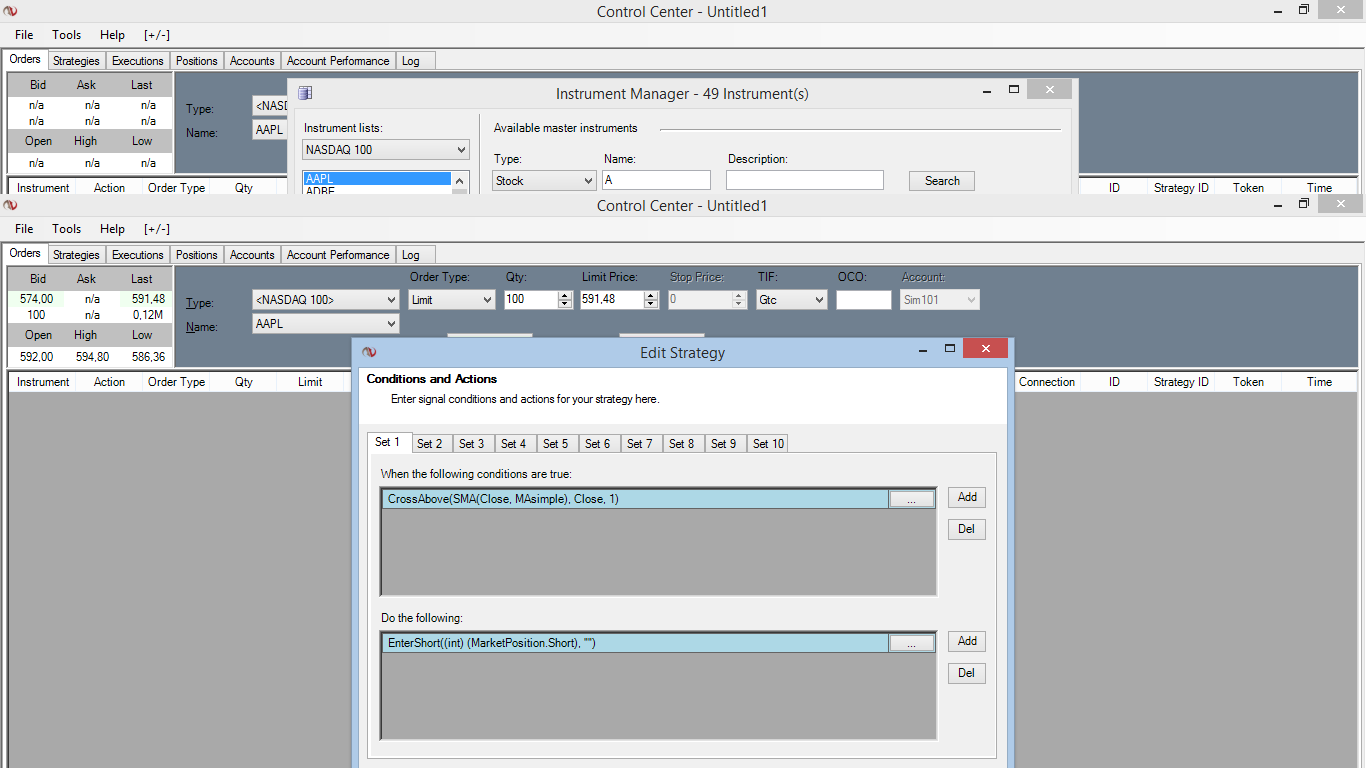
Task: Decrease the Qty value with the down arrow
Action: pos(565,303)
